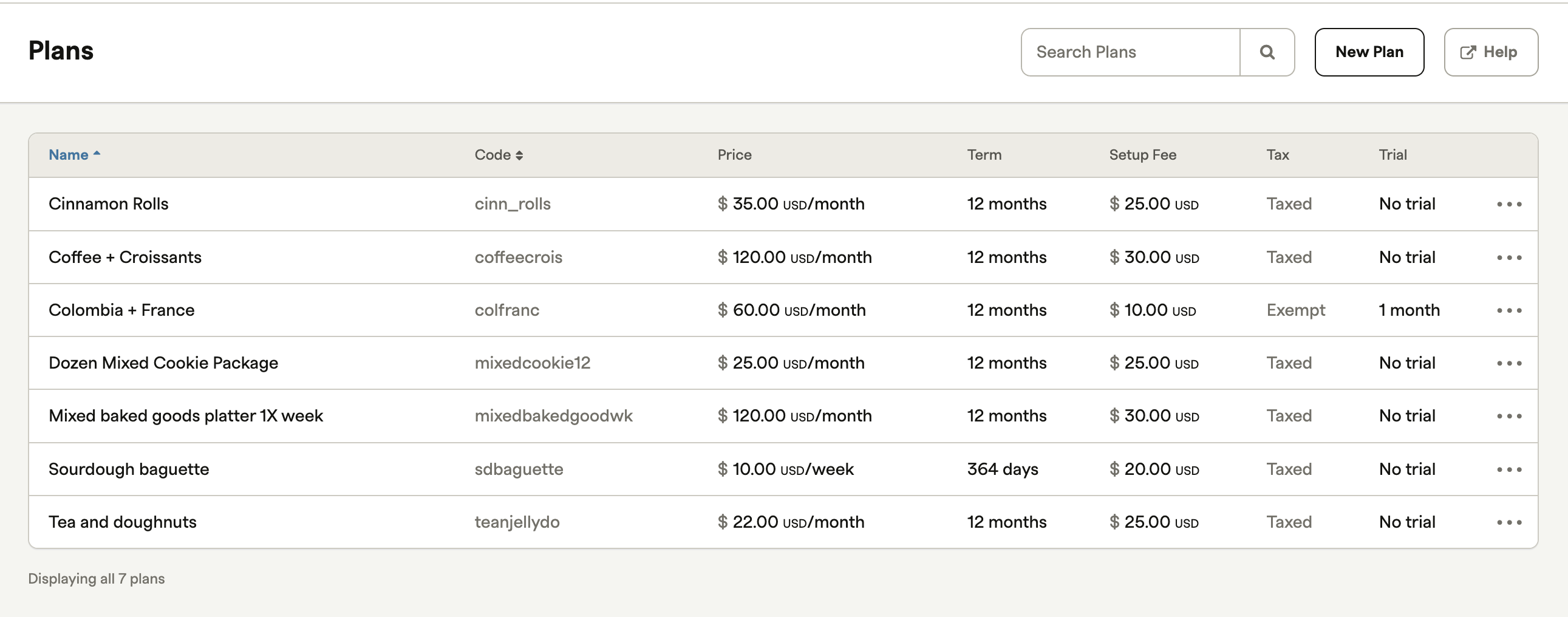Viewport: 1568px width, 617px height.
Task: Select the mixedbakedgoodwk plan code
Action: click(553, 416)
